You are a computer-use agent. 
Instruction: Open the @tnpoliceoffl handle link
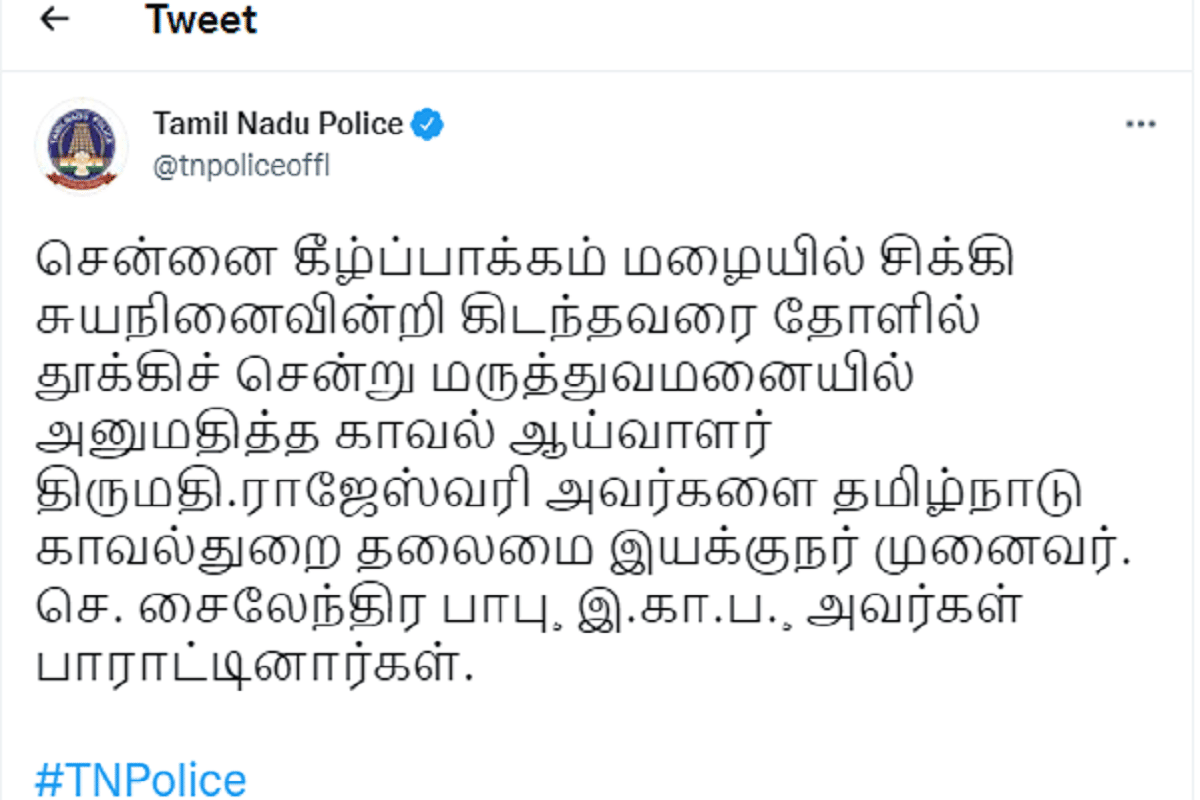[241, 166]
